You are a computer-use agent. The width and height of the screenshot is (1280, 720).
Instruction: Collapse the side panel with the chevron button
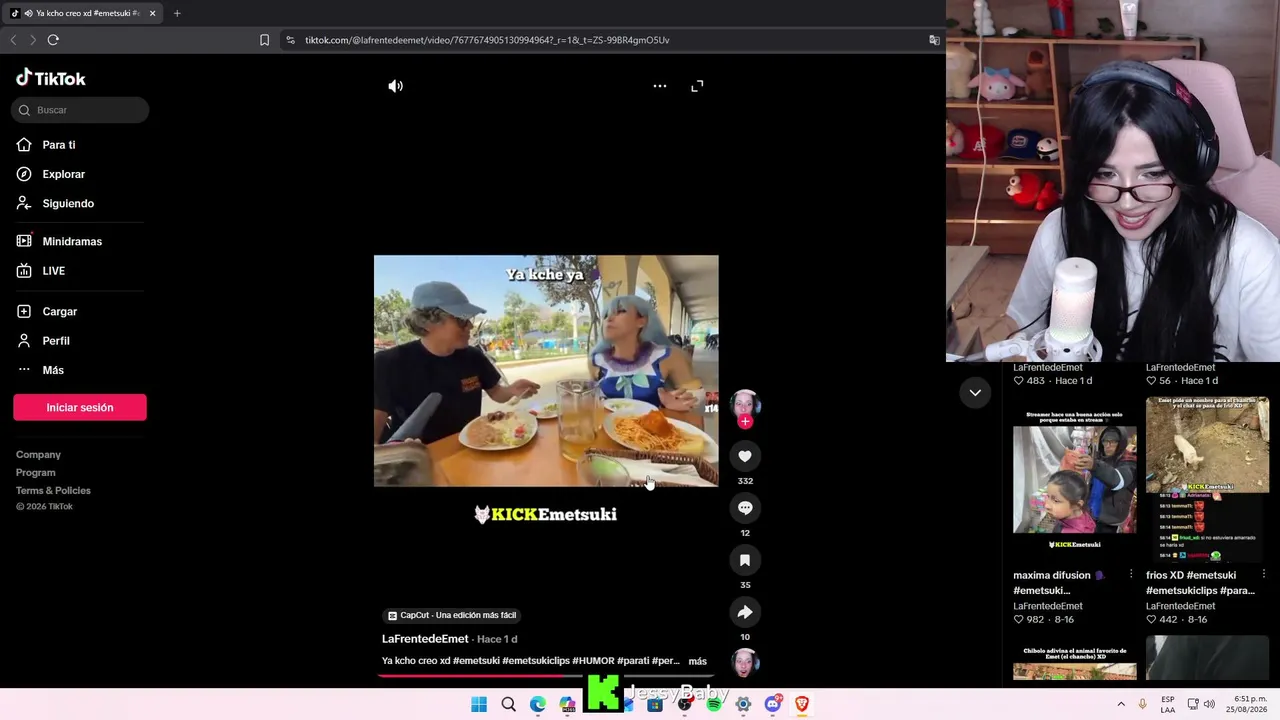click(975, 393)
